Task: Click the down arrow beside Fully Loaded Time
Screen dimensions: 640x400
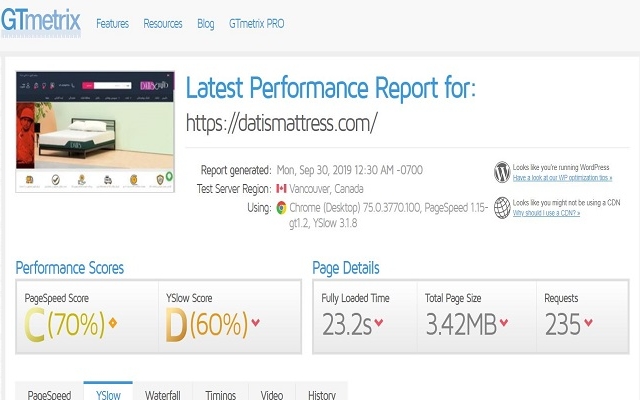Action: [379, 322]
